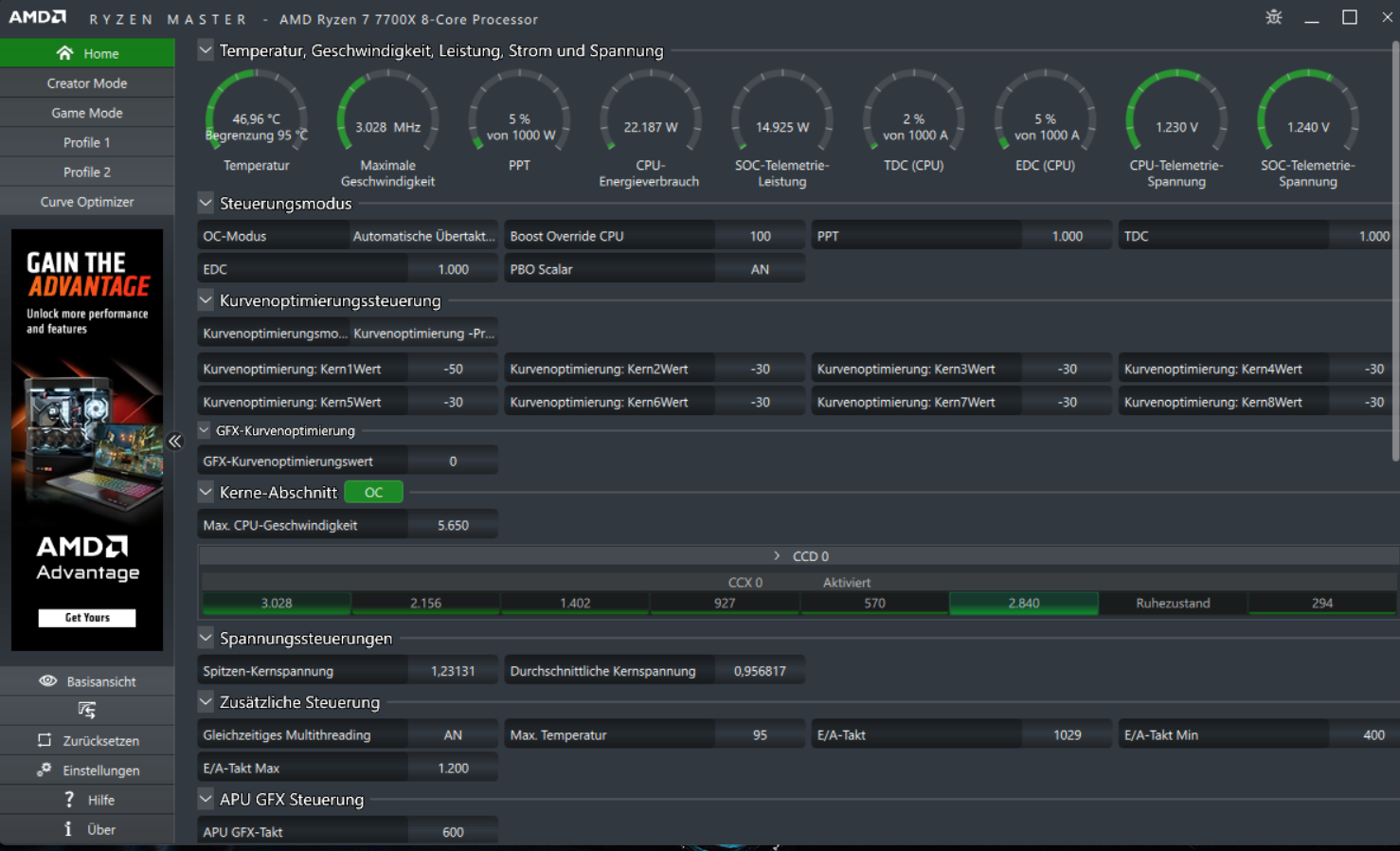Collapse the APU GFX Steuerung section
This screenshot has width=1400, height=851.
206,799
